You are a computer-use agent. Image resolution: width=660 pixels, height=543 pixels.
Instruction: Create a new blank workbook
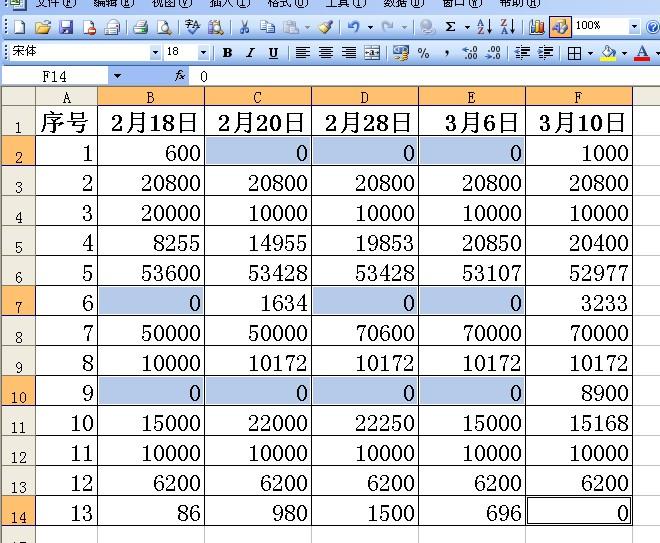pos(19,27)
